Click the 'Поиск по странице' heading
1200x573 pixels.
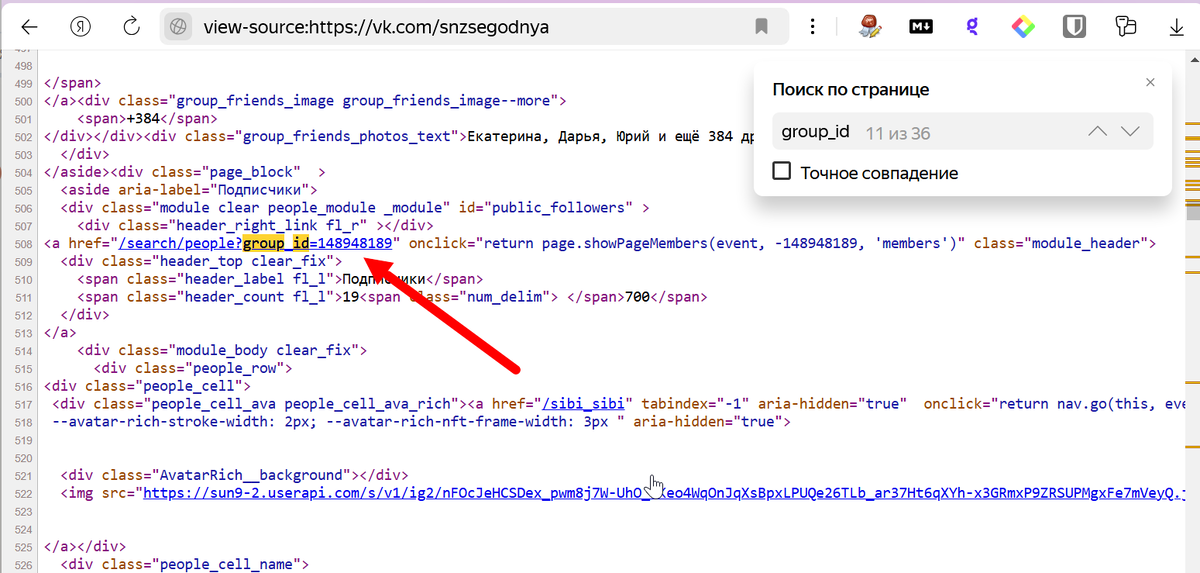tap(851, 89)
